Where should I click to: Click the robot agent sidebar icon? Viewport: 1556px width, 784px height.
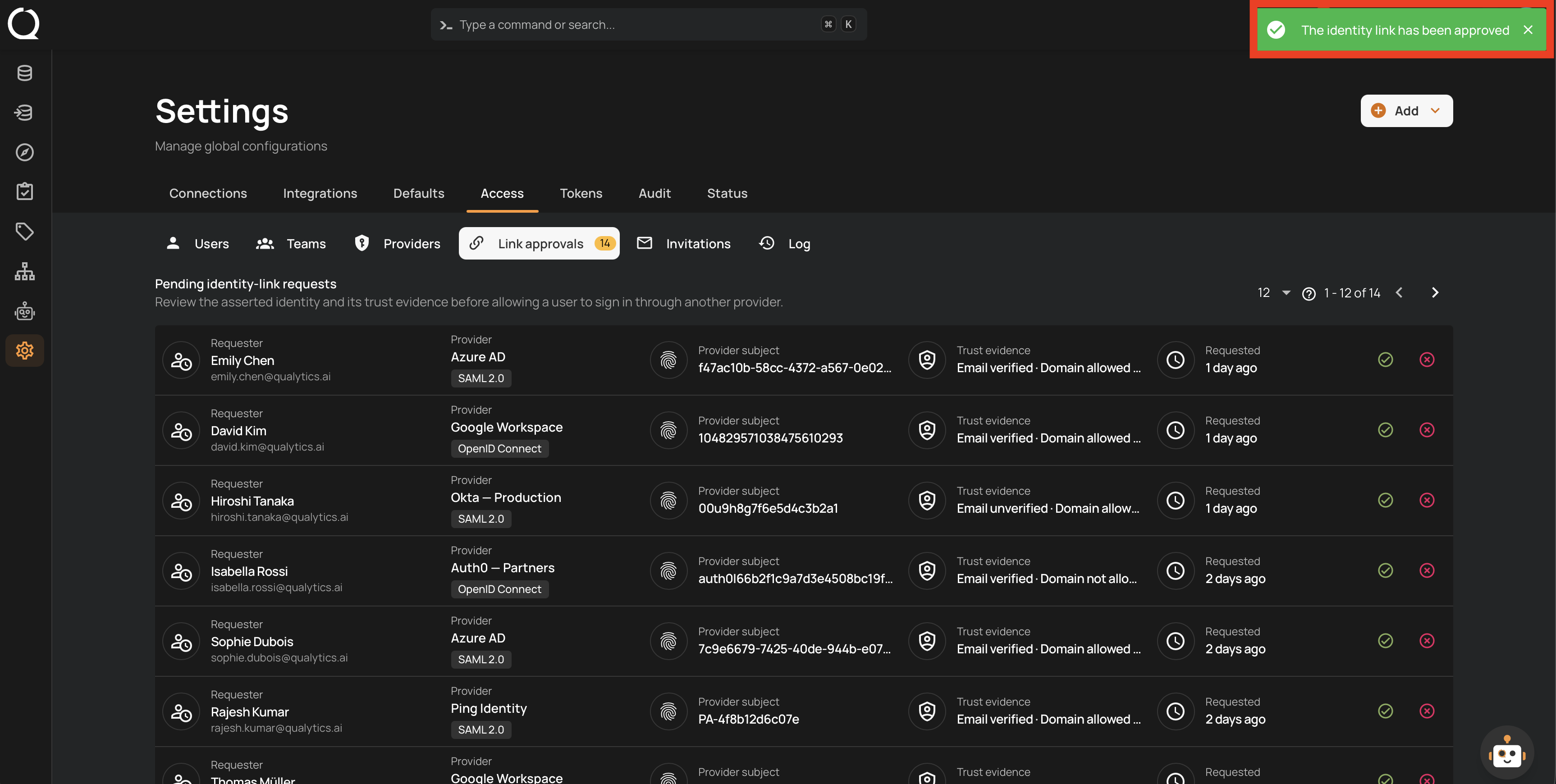click(x=25, y=311)
